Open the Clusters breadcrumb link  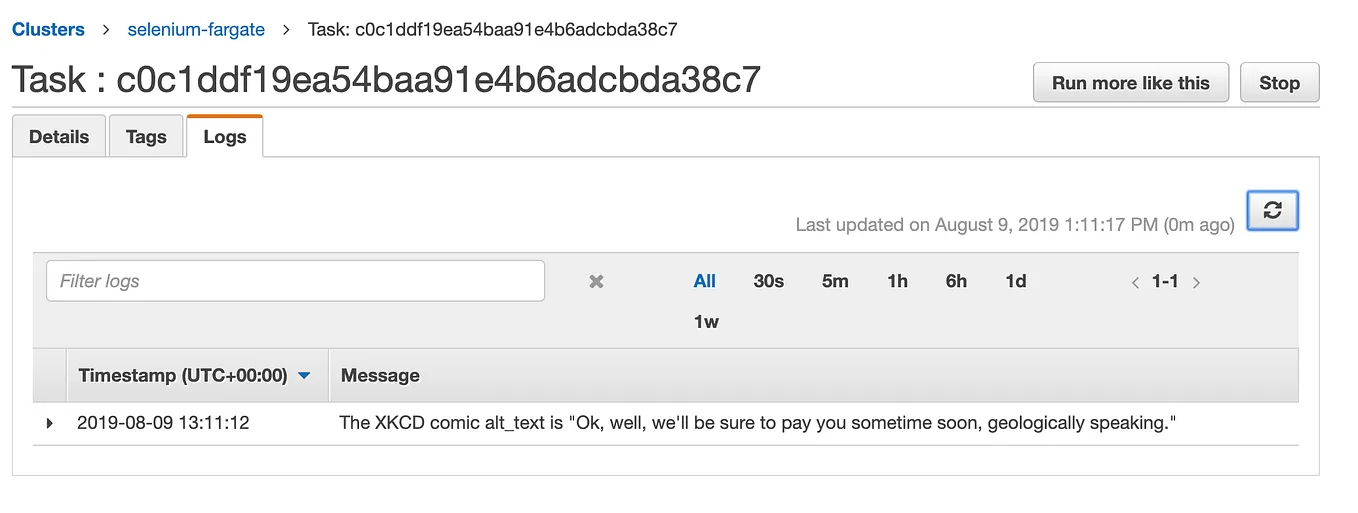click(x=48, y=29)
